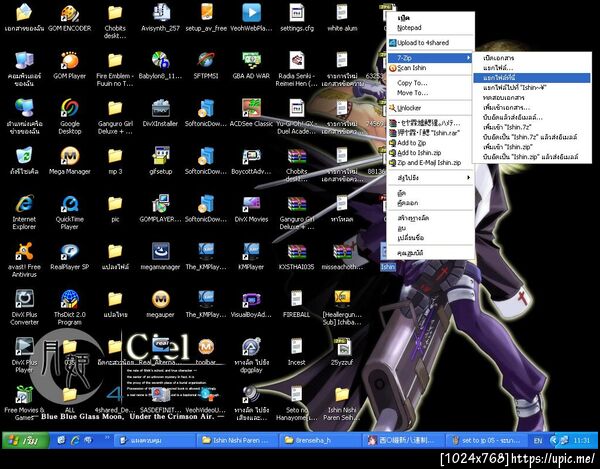Choose highlighted แยกไฟล์ที่นี่ (Extract Here) entry
The width and height of the screenshot is (600, 469).
[x=532, y=78]
